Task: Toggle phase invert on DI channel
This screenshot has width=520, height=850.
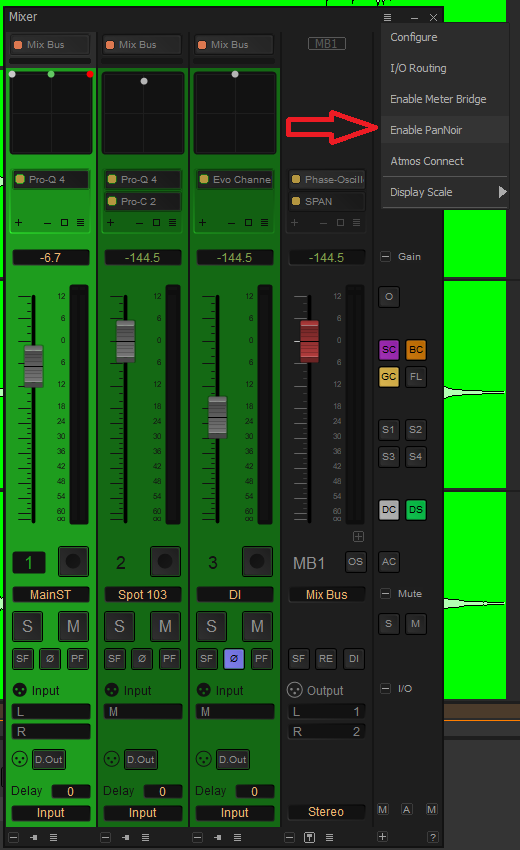Action: tap(234, 659)
